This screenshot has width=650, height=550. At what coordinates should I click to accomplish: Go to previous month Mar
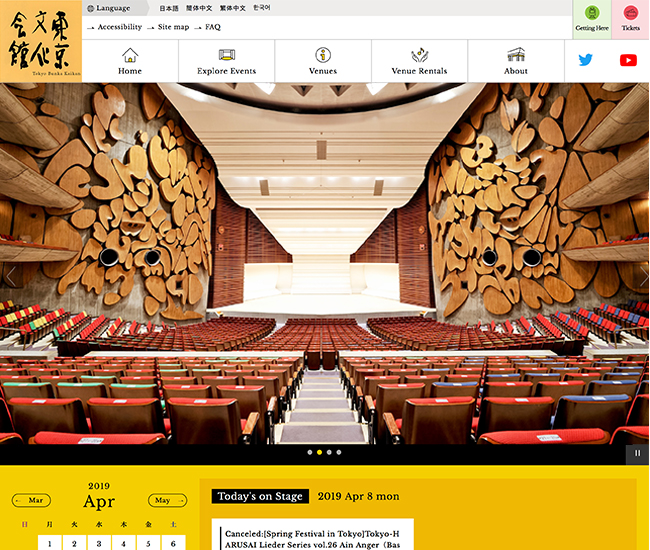(32, 500)
